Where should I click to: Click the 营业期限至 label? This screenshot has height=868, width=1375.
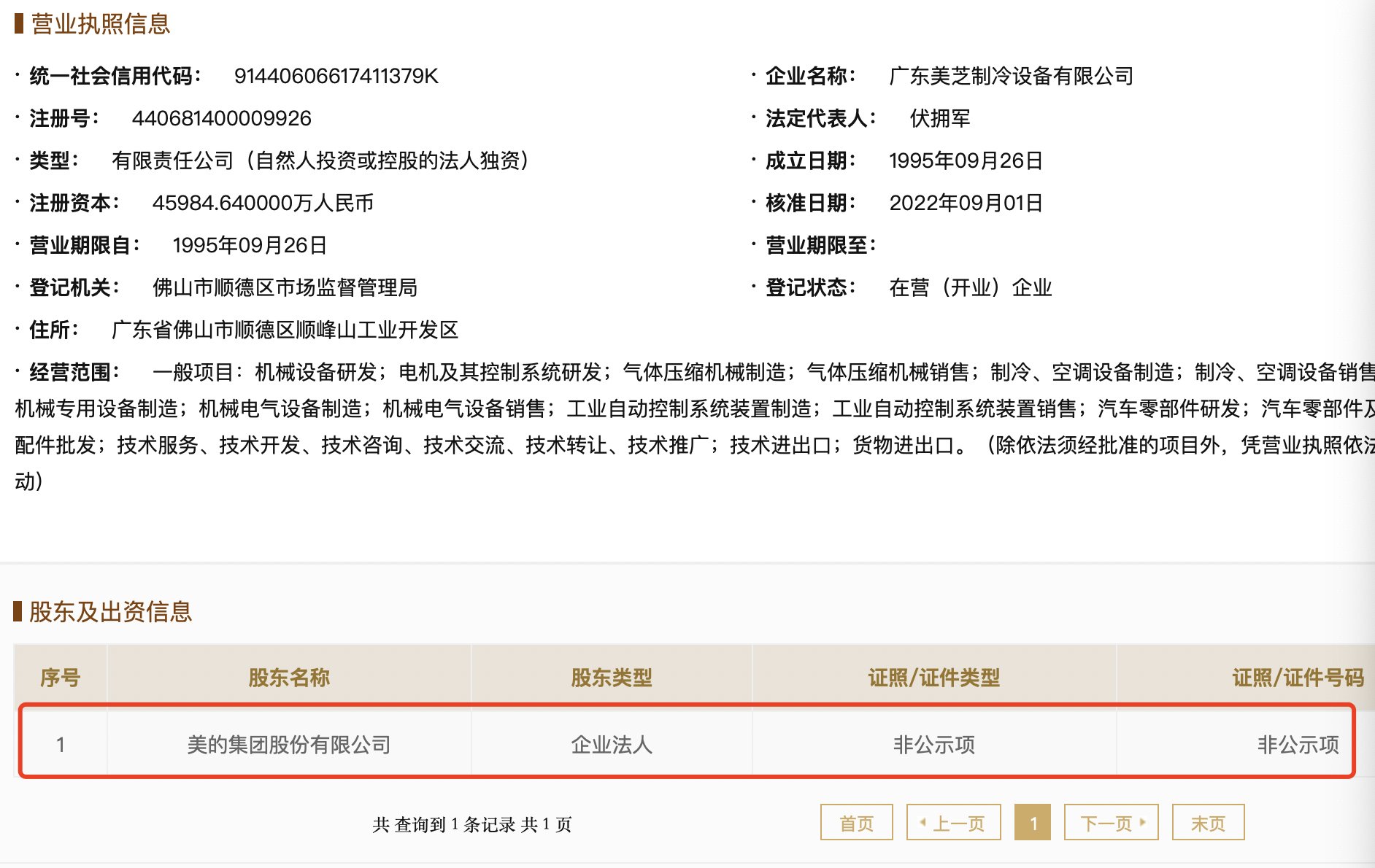820,245
